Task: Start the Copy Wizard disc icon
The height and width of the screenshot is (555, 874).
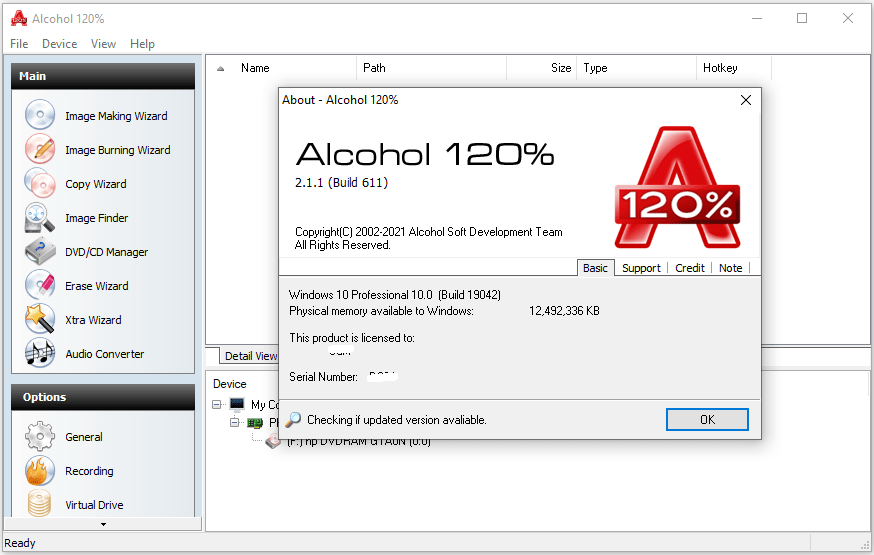Action: pyautogui.click(x=40, y=183)
